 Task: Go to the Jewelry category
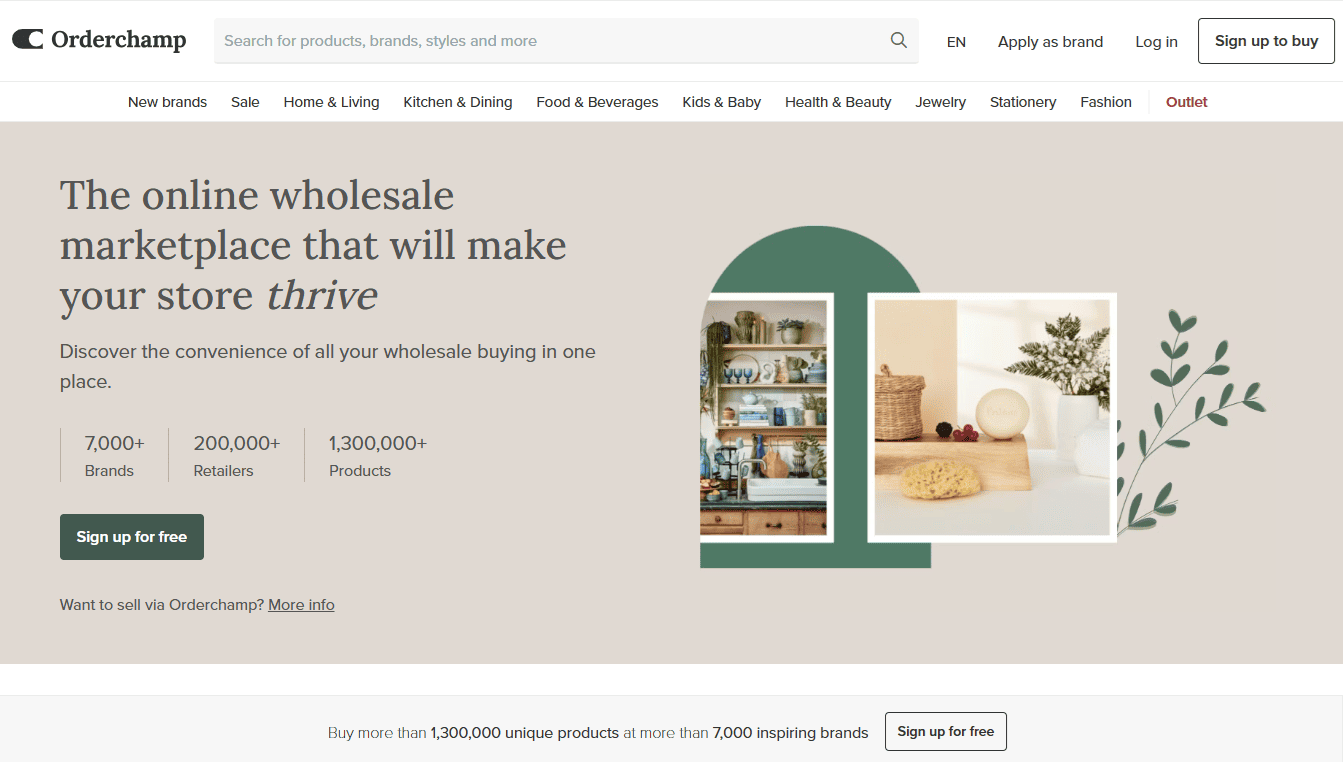click(x=940, y=102)
